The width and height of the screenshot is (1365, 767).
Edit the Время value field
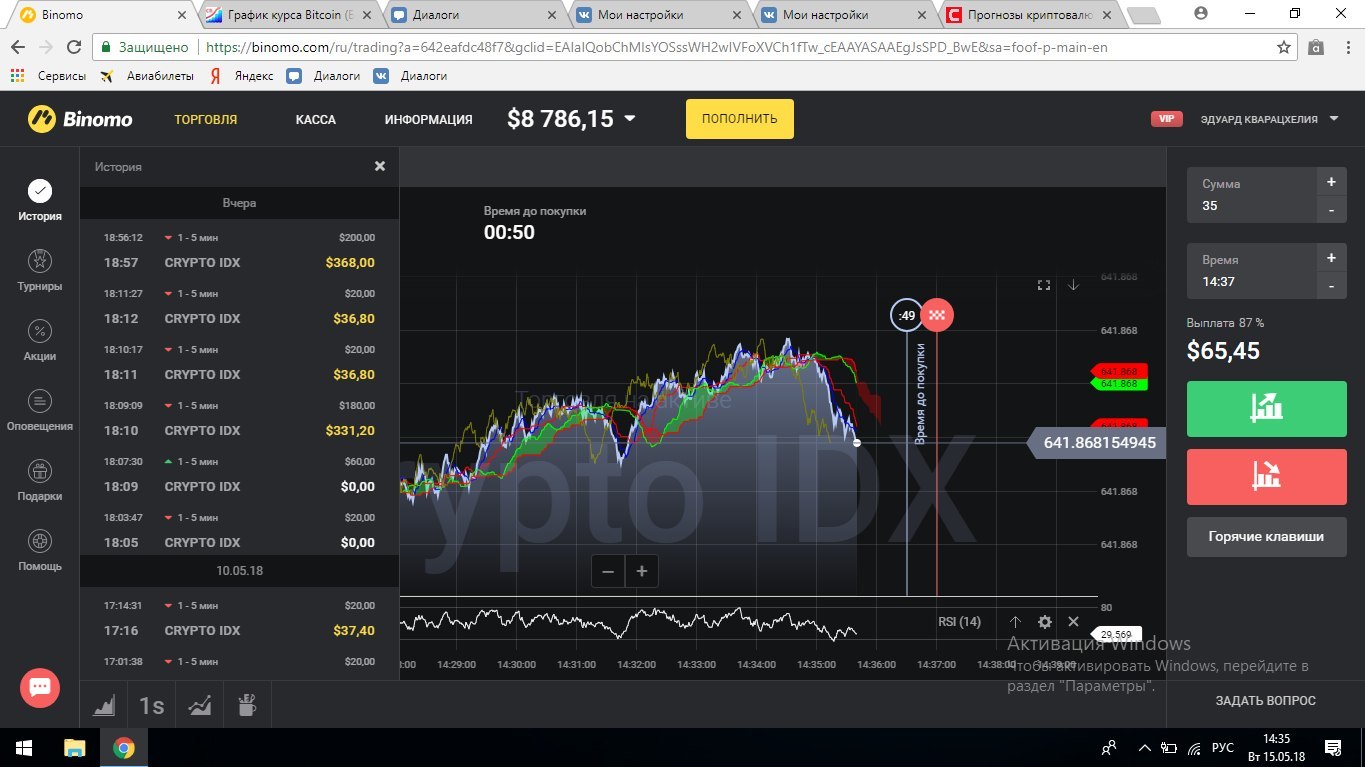(1252, 271)
